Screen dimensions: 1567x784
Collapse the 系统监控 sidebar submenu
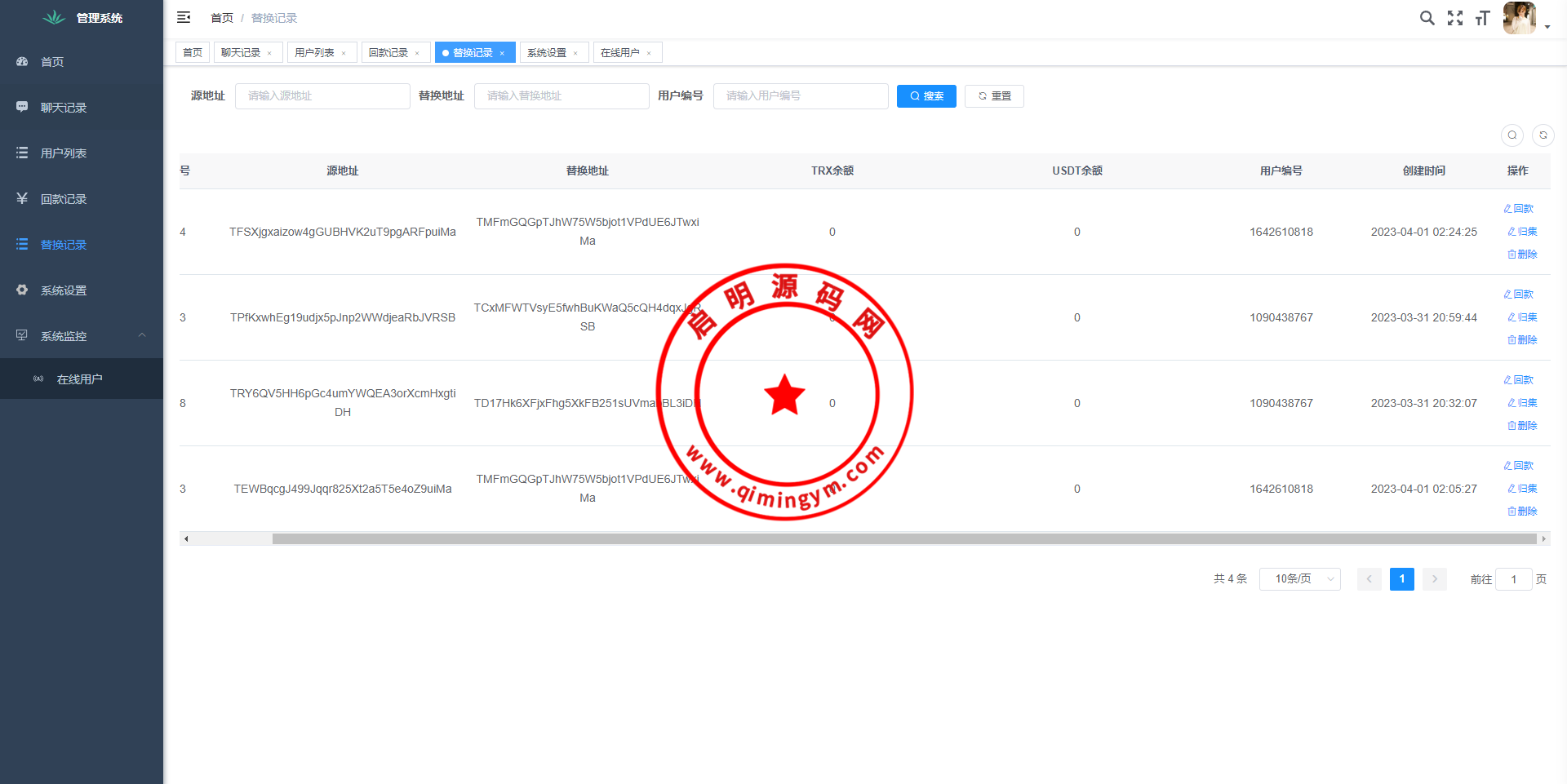[x=82, y=336]
